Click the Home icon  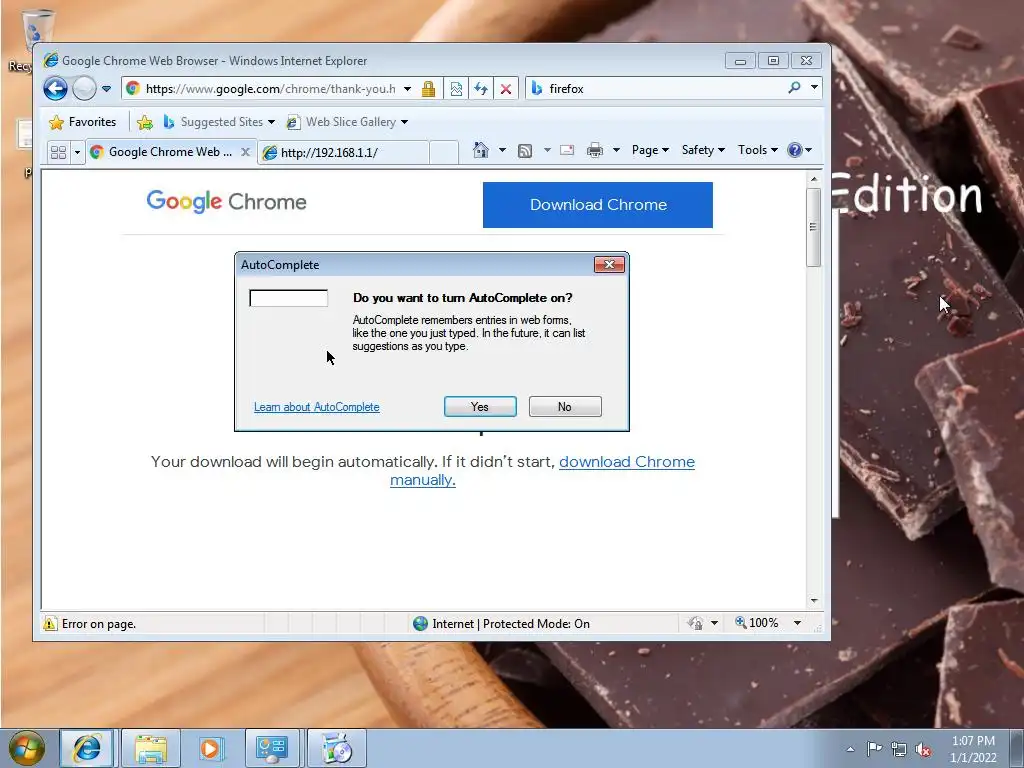481,150
